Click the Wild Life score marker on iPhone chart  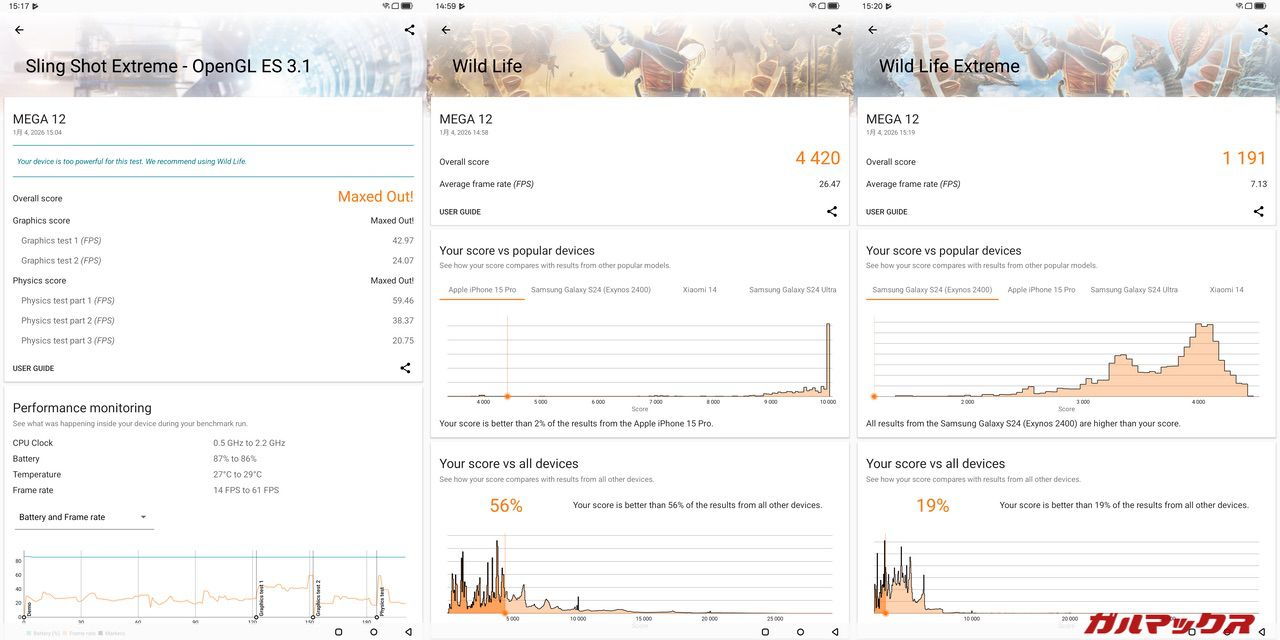(x=507, y=397)
